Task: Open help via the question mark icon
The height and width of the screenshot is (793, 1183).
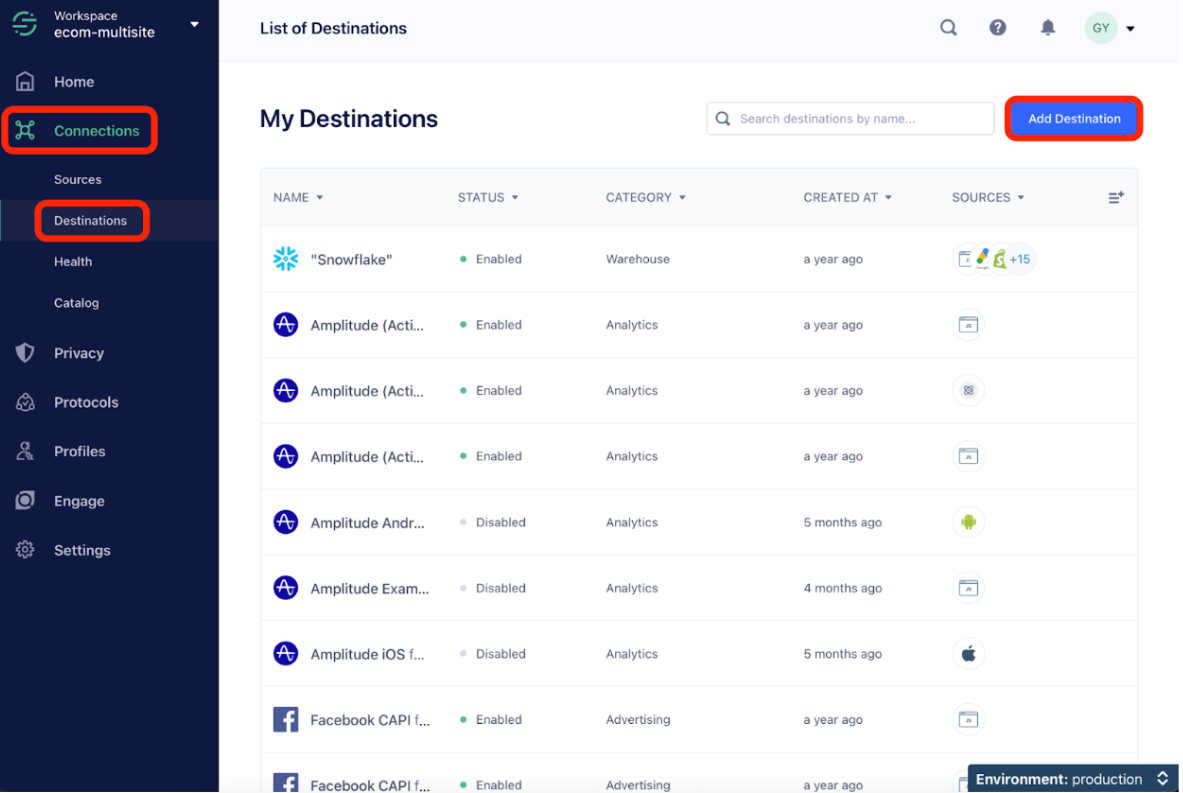Action: 998,27
